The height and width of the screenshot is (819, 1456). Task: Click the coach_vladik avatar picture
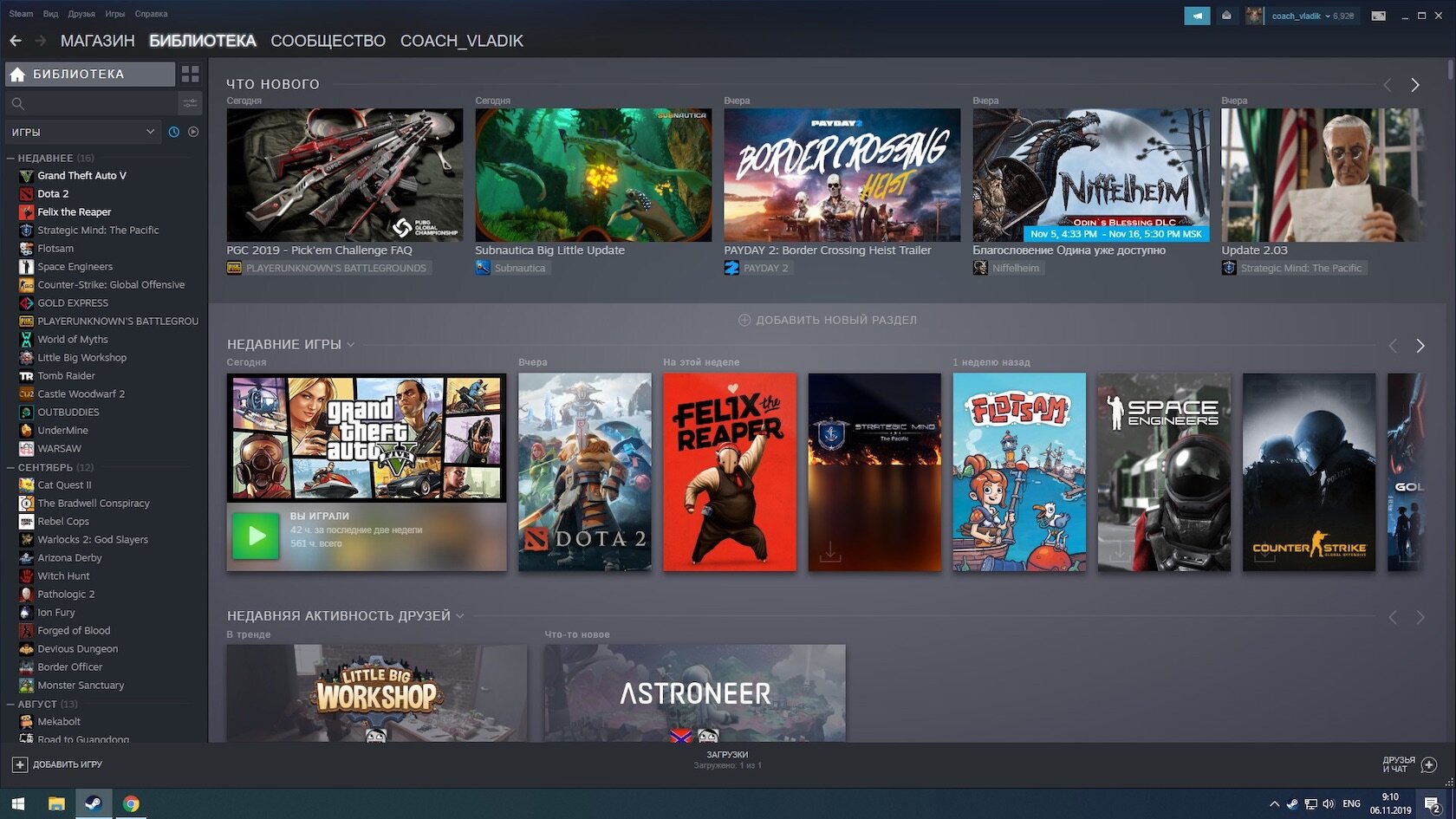(x=1254, y=16)
